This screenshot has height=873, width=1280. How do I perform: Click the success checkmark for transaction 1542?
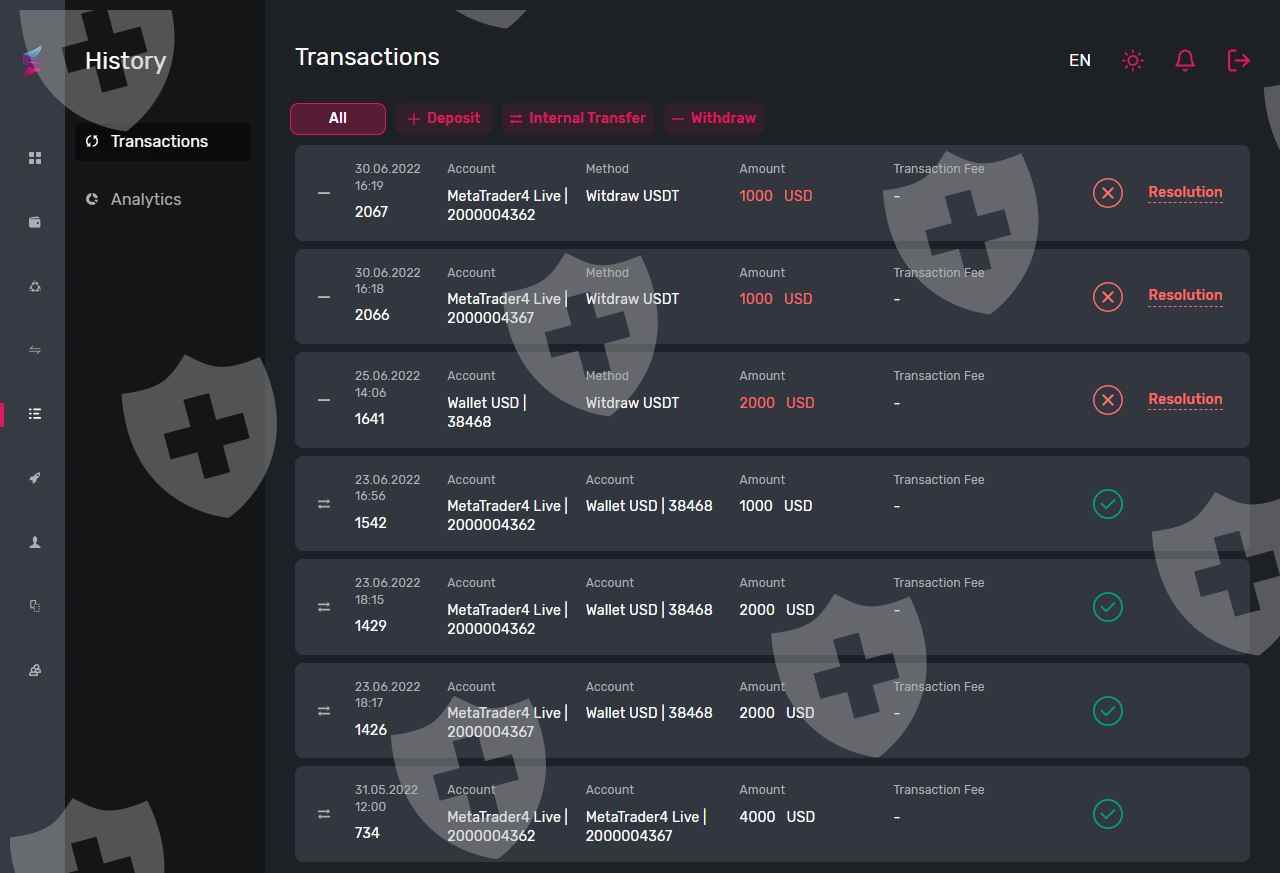1107,504
